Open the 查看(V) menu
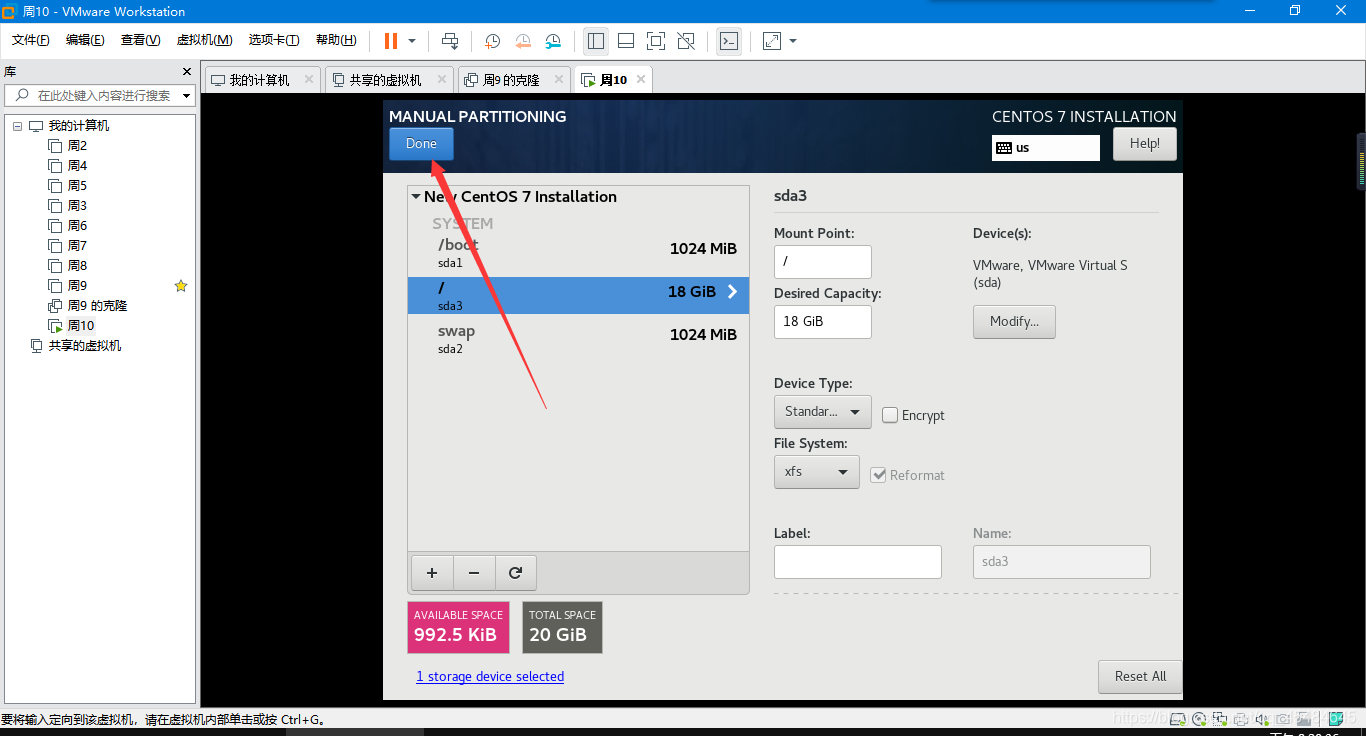 [x=140, y=40]
